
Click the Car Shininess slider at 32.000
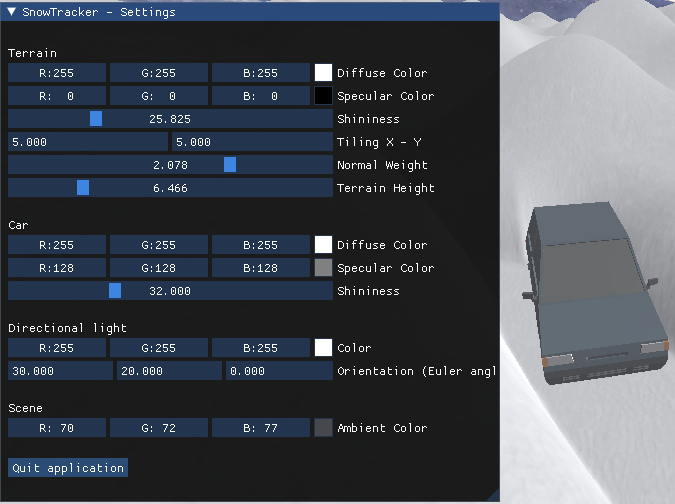click(170, 291)
